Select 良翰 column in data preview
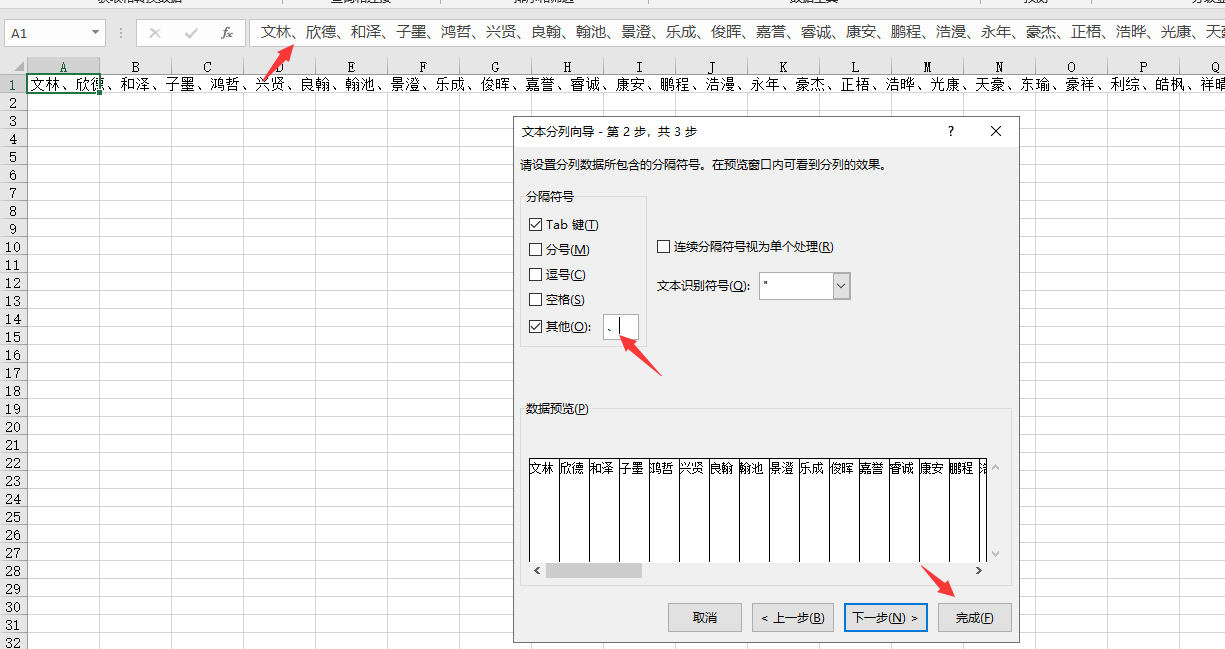Screen dimensions: 1225x649 point(724,510)
